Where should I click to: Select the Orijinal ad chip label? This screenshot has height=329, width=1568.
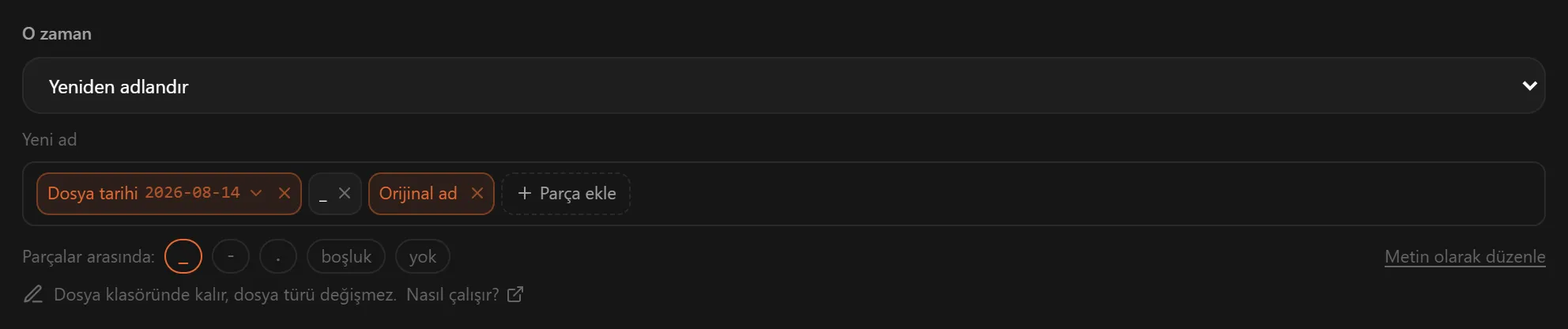coord(418,193)
